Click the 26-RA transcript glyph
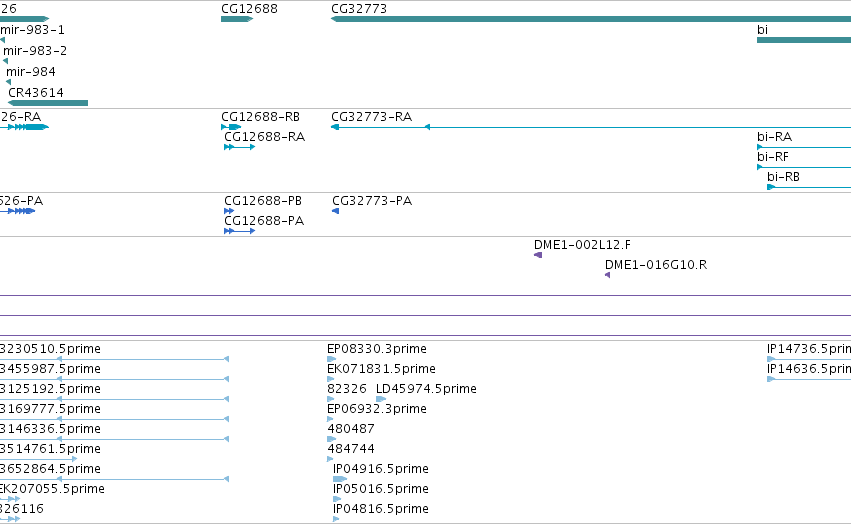Image resolution: width=851 pixels, height=524 pixels. coord(24,127)
